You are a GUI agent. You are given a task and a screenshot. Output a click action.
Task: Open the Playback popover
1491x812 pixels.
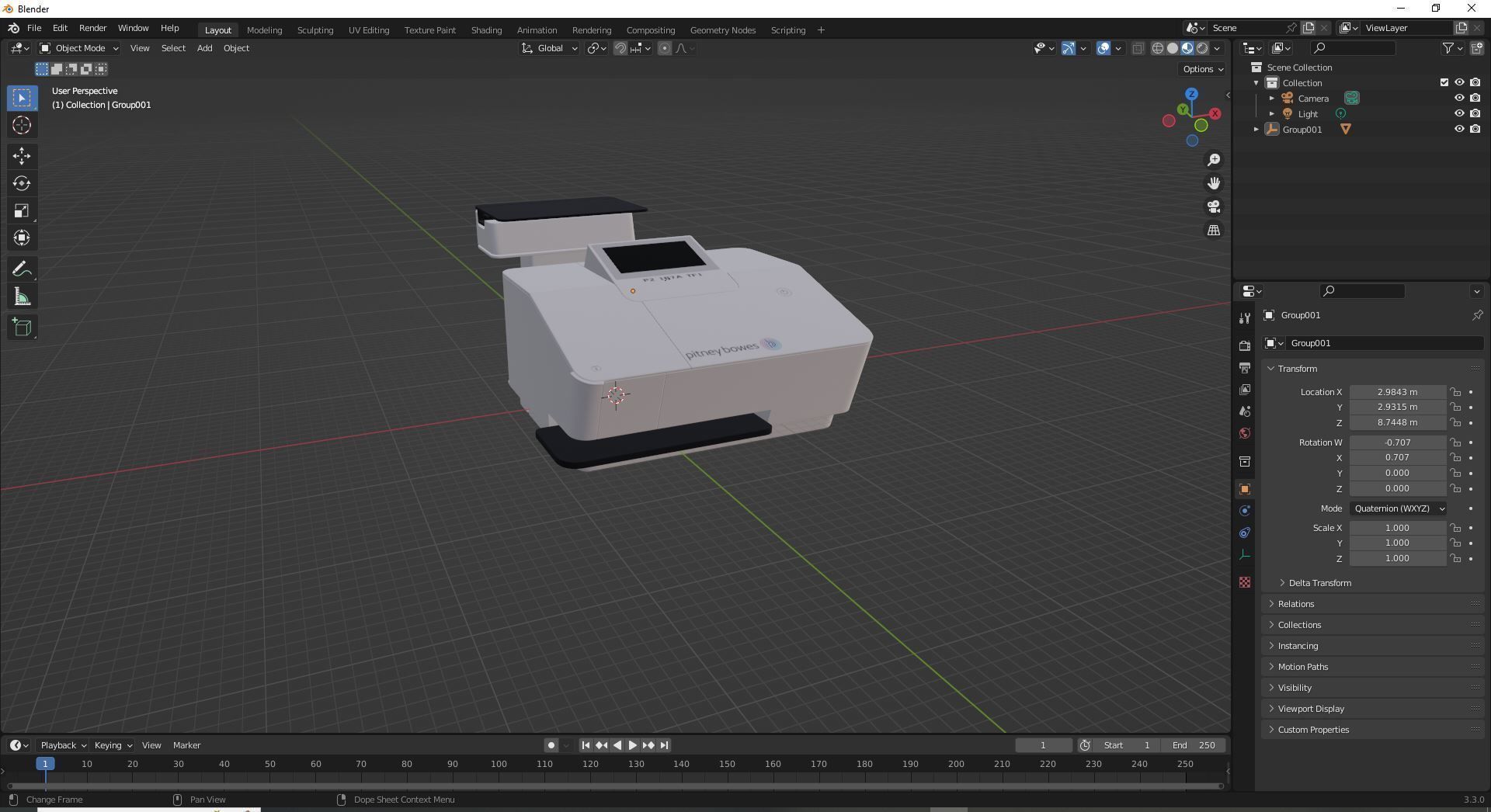(63, 745)
